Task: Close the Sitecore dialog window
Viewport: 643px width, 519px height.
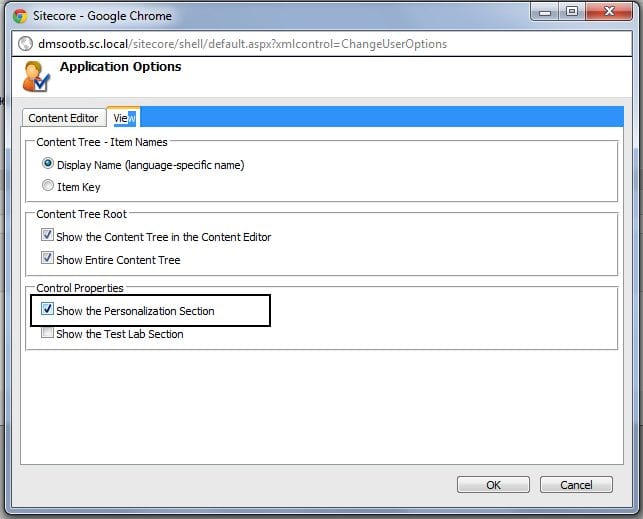Action: (x=609, y=11)
